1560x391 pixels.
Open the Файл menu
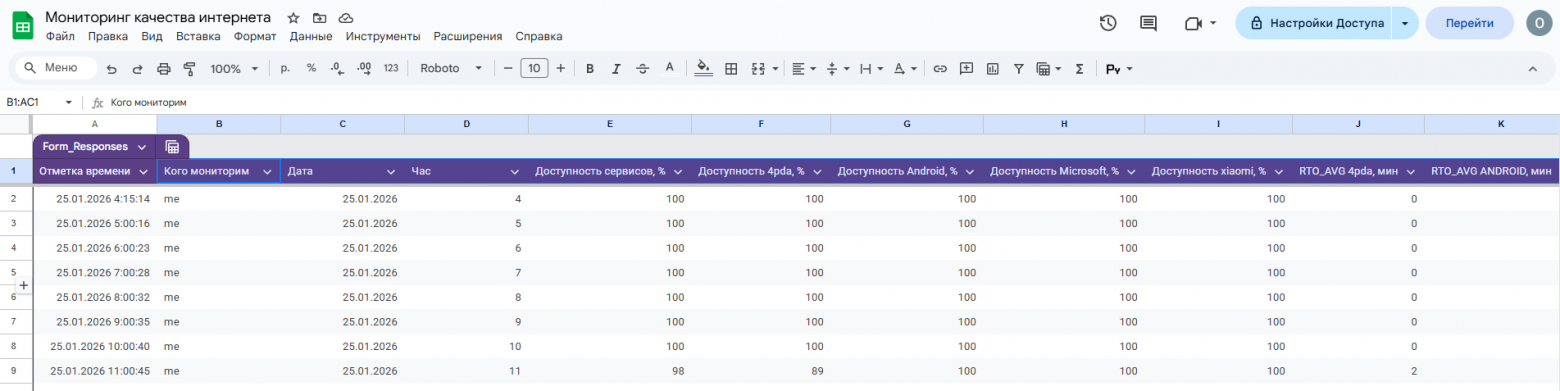click(x=60, y=36)
